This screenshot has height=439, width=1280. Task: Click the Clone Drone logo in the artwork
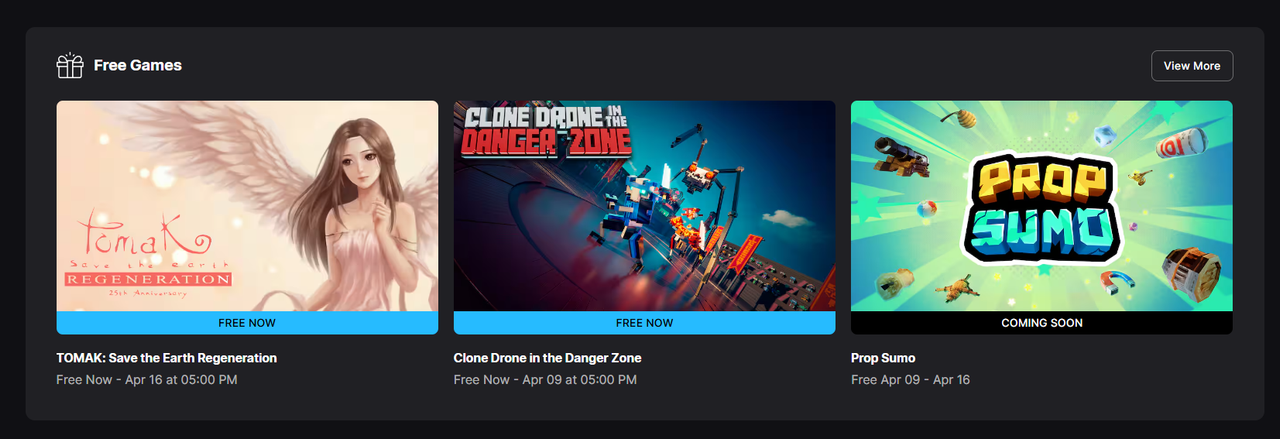click(x=547, y=131)
